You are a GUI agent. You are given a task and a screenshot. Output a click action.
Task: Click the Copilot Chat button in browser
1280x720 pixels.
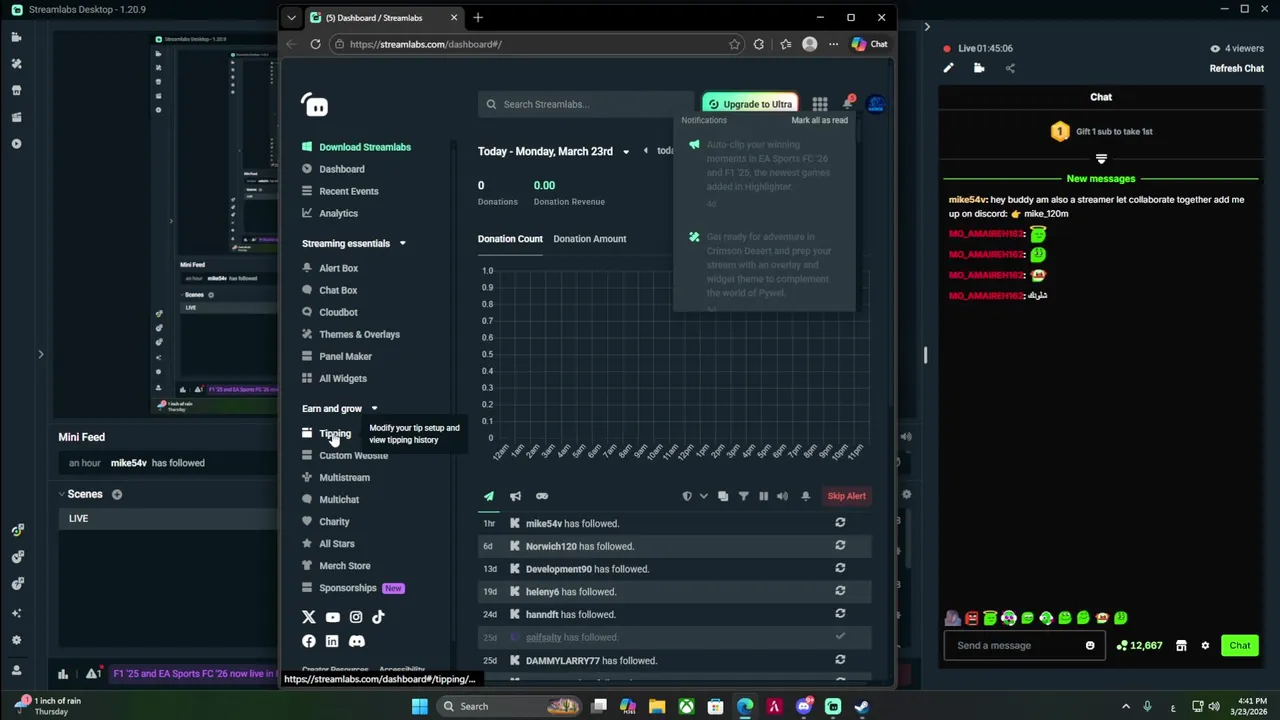869,44
